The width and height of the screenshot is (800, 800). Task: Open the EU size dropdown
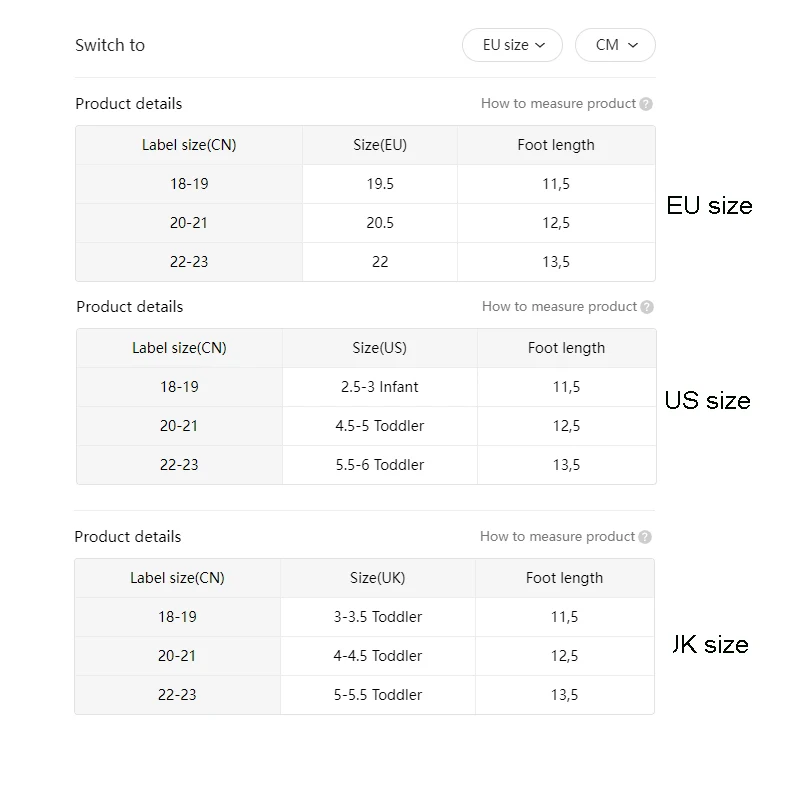512,45
